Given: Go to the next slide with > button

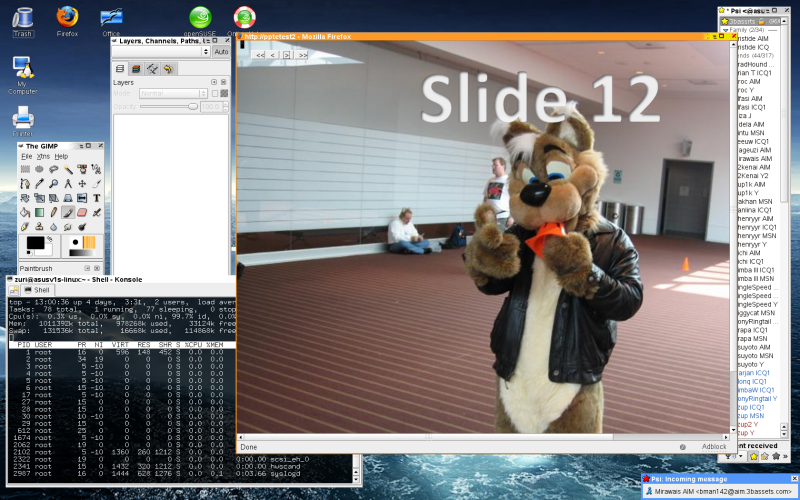Looking at the screenshot, I should [287, 55].
